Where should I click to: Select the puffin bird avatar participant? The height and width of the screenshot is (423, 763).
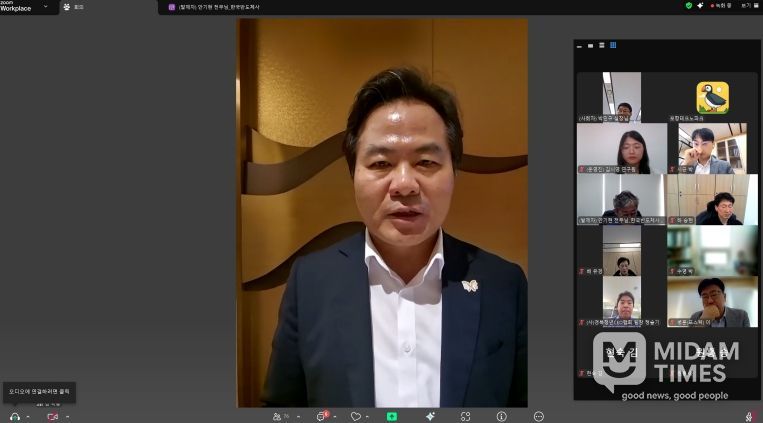(712, 98)
